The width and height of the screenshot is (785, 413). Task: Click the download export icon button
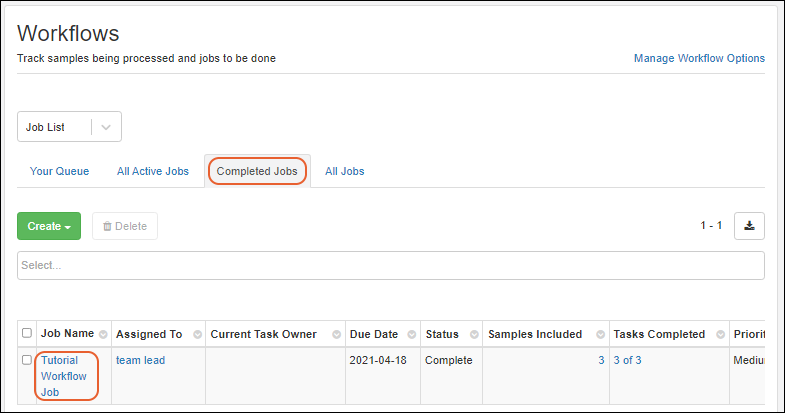coord(749,226)
